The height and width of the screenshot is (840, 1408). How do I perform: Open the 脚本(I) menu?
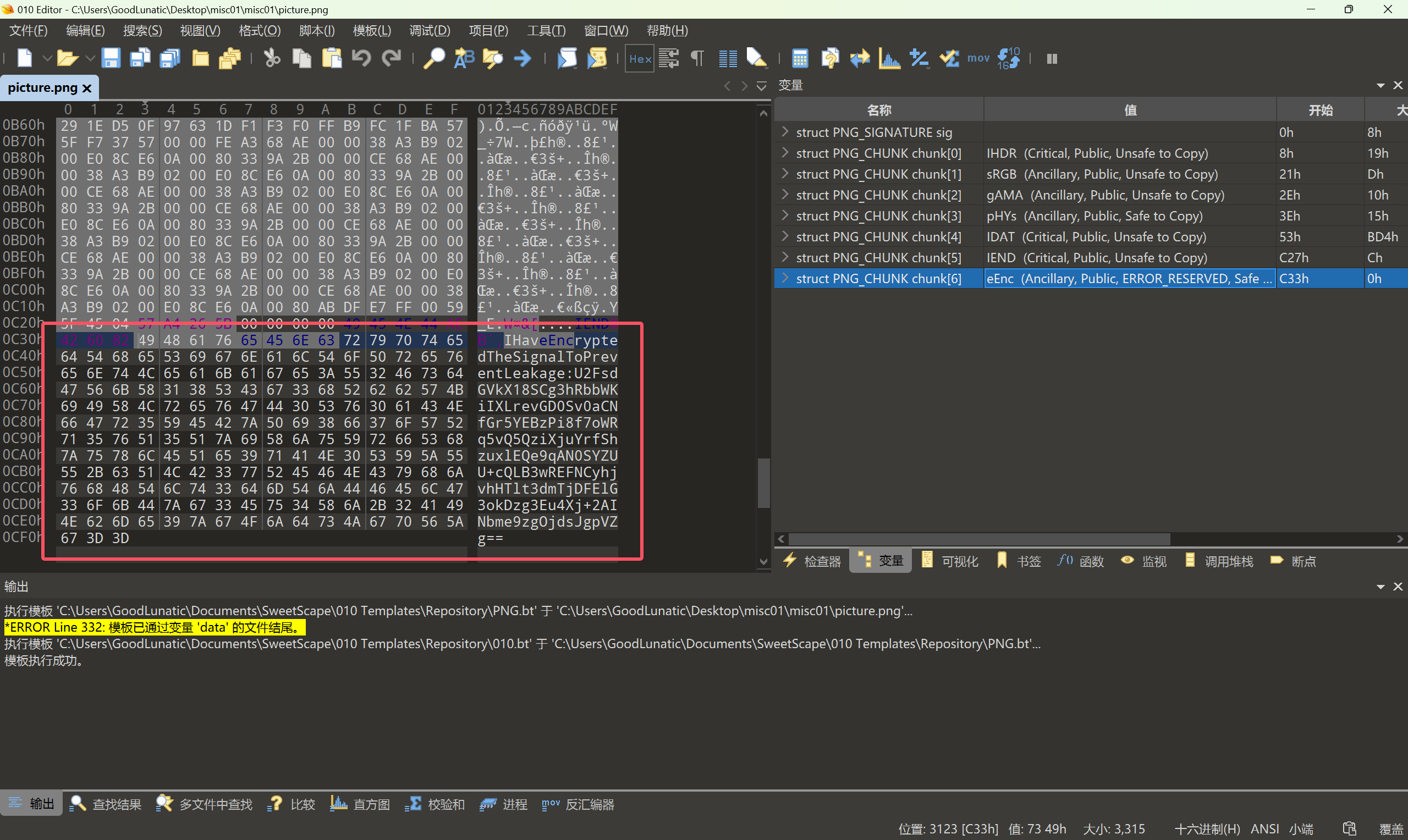coord(316,30)
